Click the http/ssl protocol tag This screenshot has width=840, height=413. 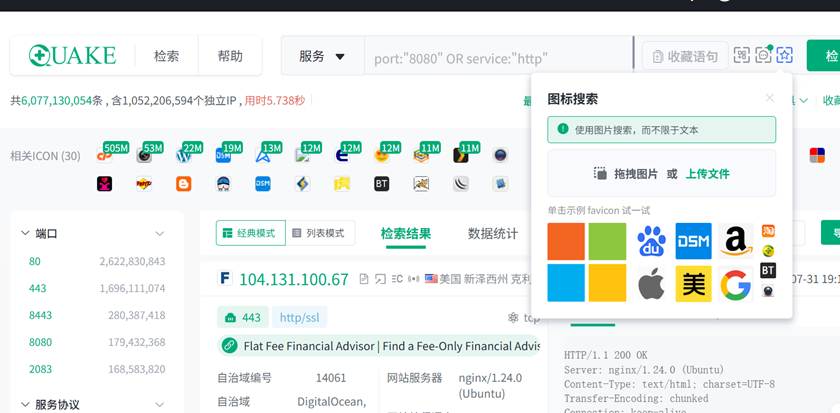(299, 317)
